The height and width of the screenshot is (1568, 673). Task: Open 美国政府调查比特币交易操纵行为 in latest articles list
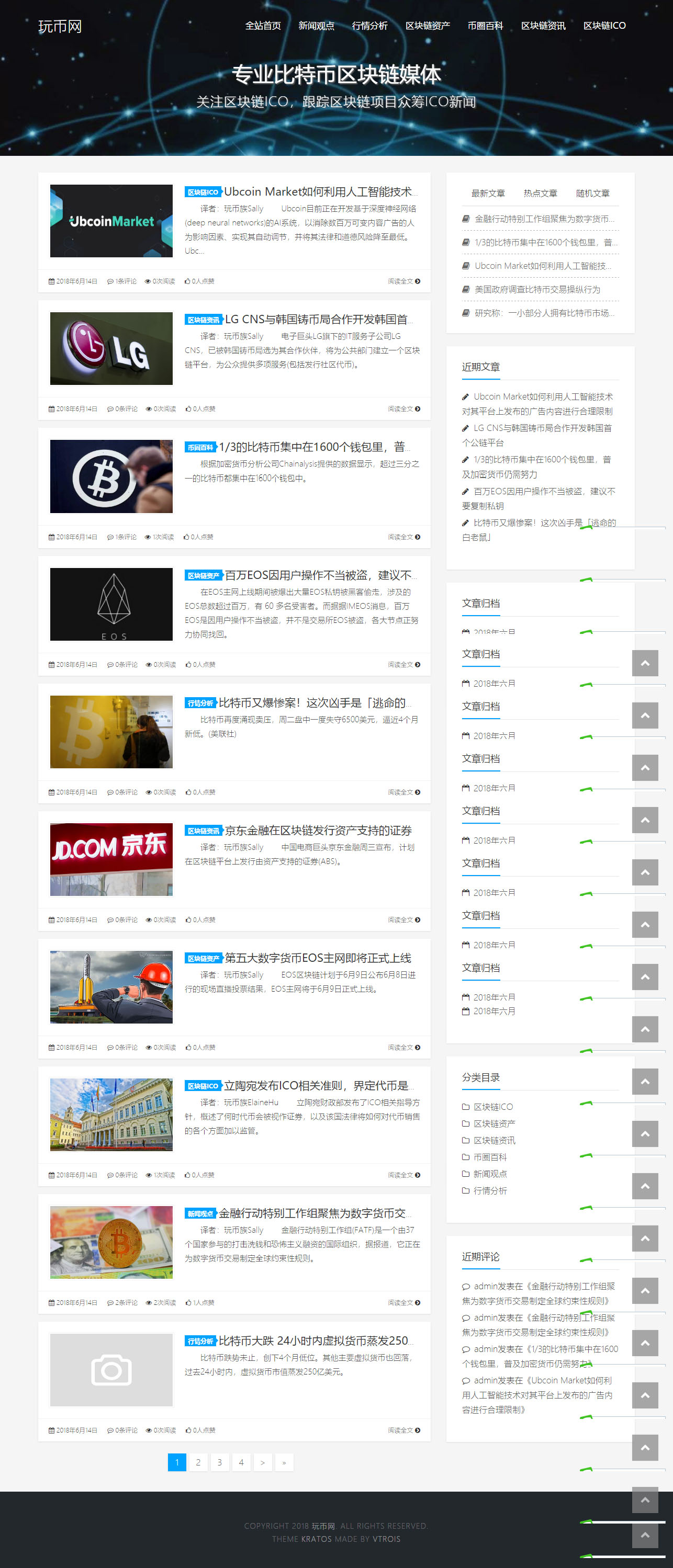(537, 289)
